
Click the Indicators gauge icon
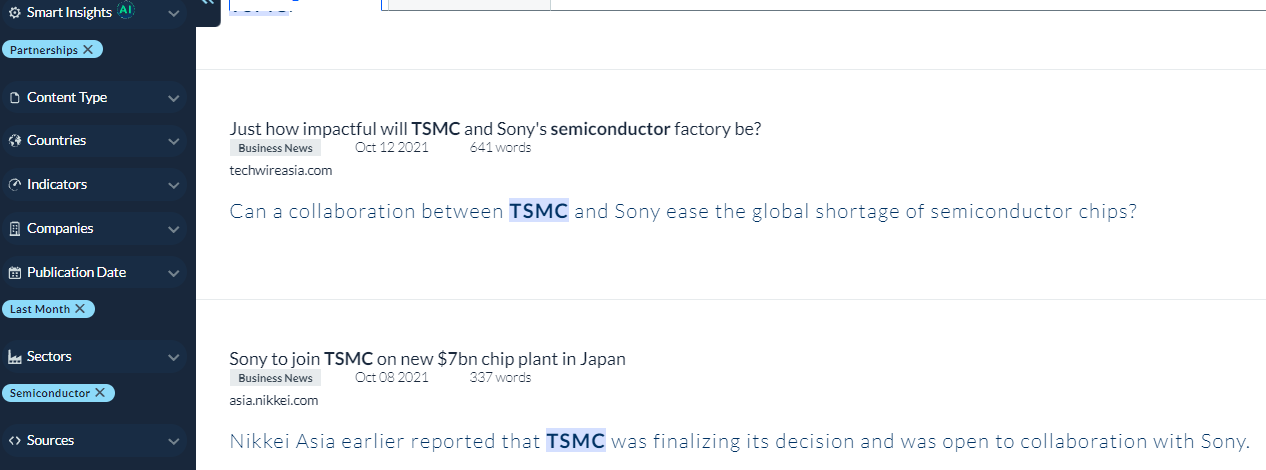pos(14,185)
